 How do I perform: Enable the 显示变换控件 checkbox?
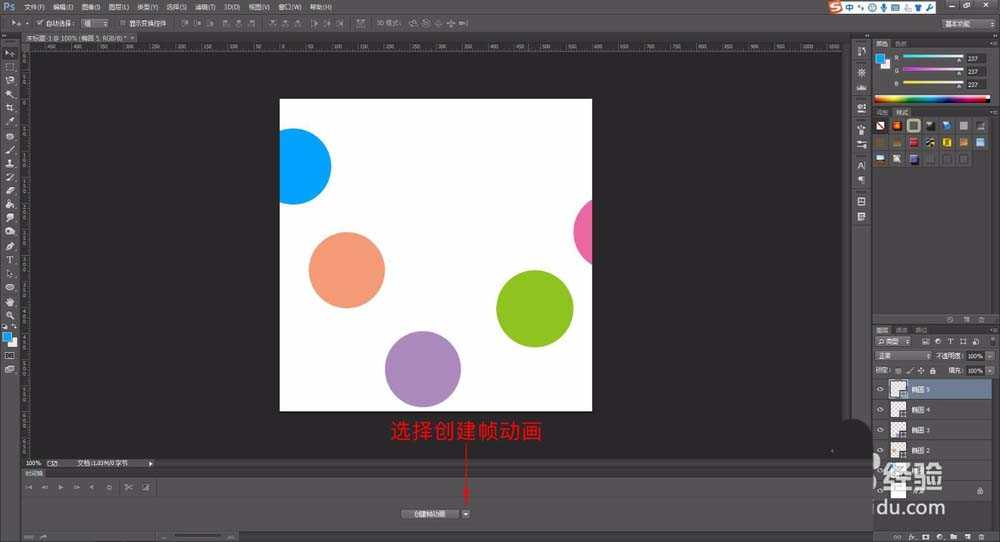point(122,22)
